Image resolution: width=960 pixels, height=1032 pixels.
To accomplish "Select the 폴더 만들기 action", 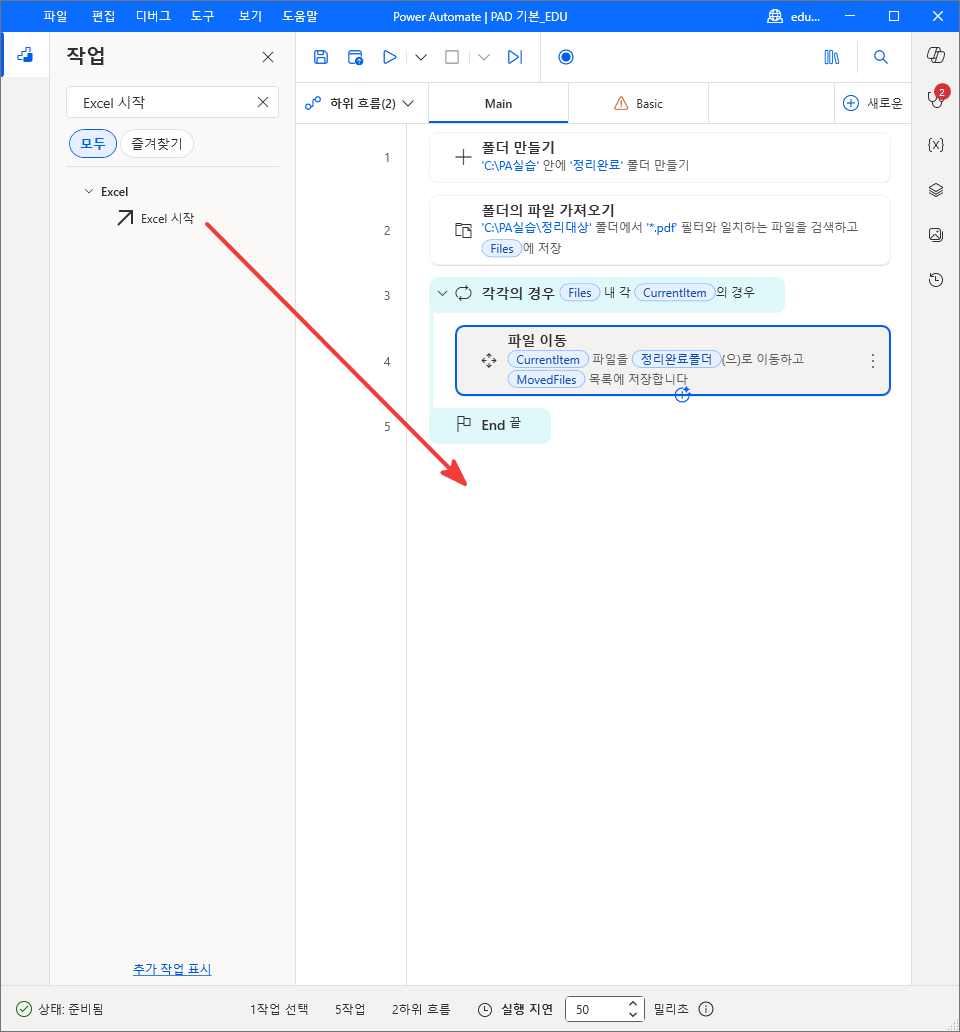I will pos(659,157).
